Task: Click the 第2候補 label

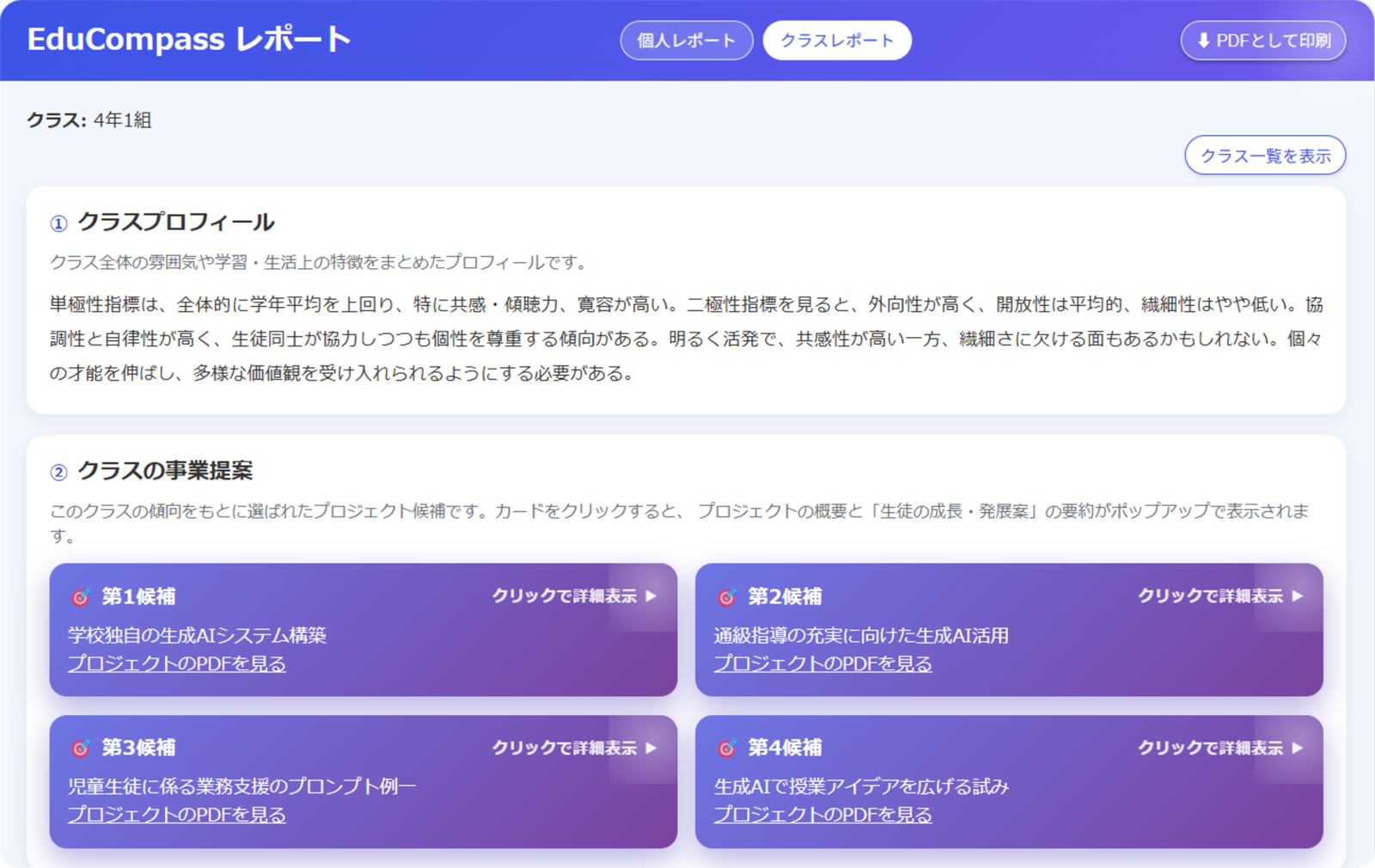Action: (785, 596)
